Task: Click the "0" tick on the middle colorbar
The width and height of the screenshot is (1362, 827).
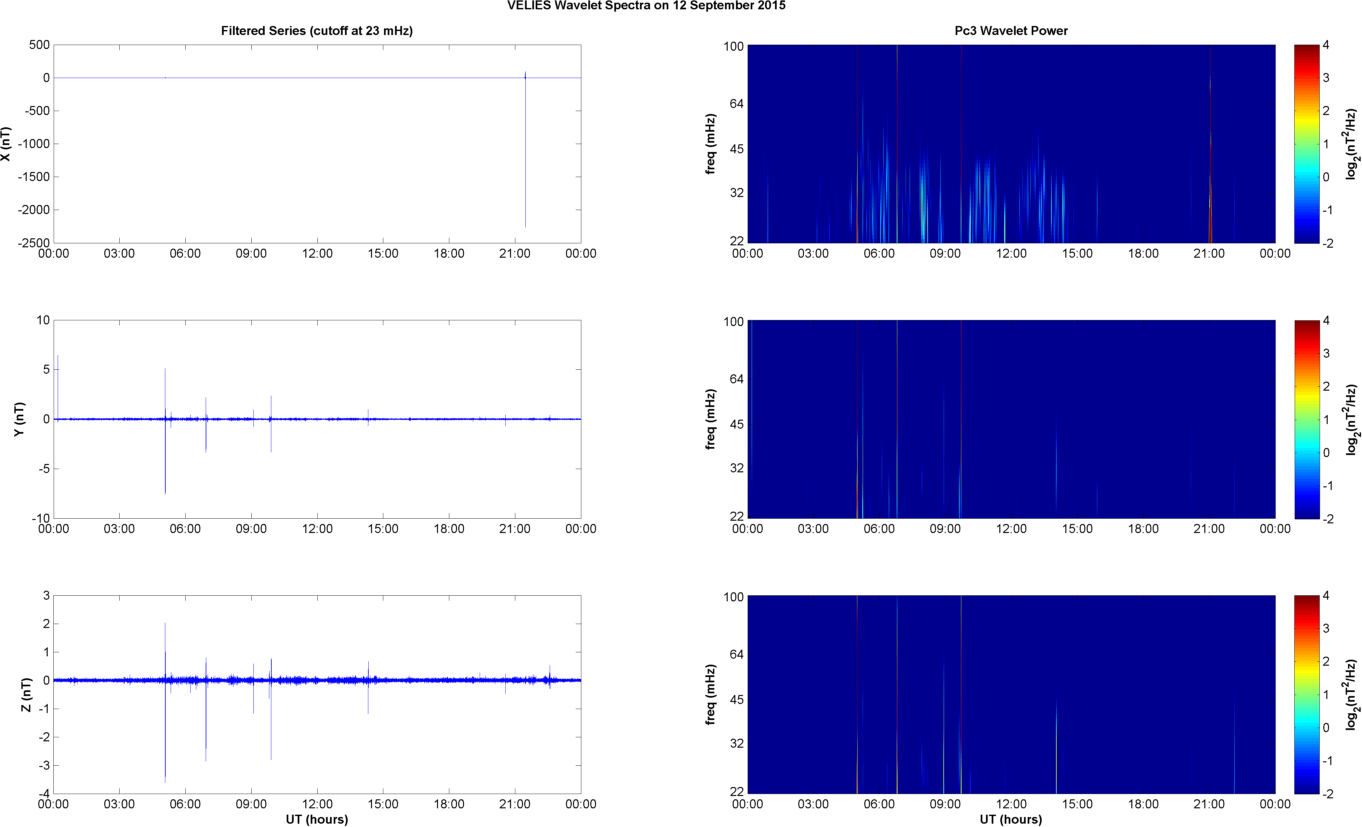Action: click(1324, 452)
